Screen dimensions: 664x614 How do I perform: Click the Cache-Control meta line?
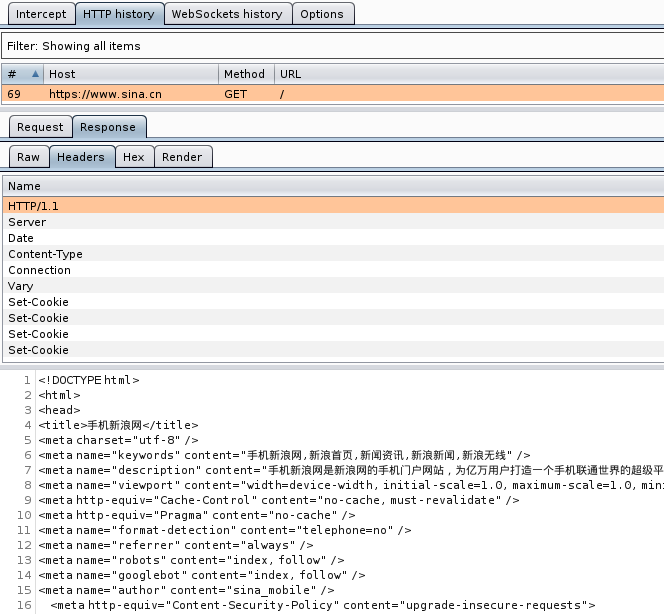279,500
